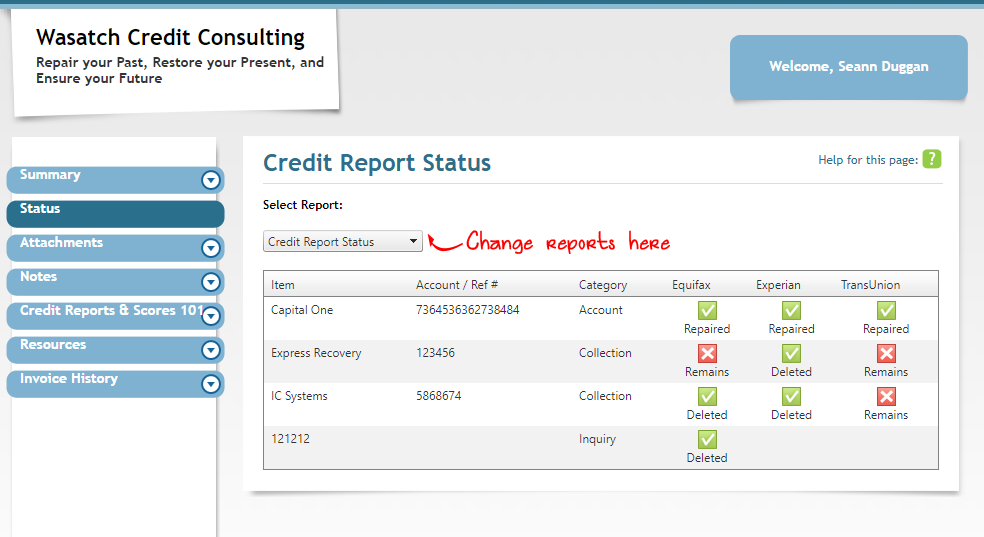
Task: Open the green help question mark icon
Action: [x=932, y=159]
